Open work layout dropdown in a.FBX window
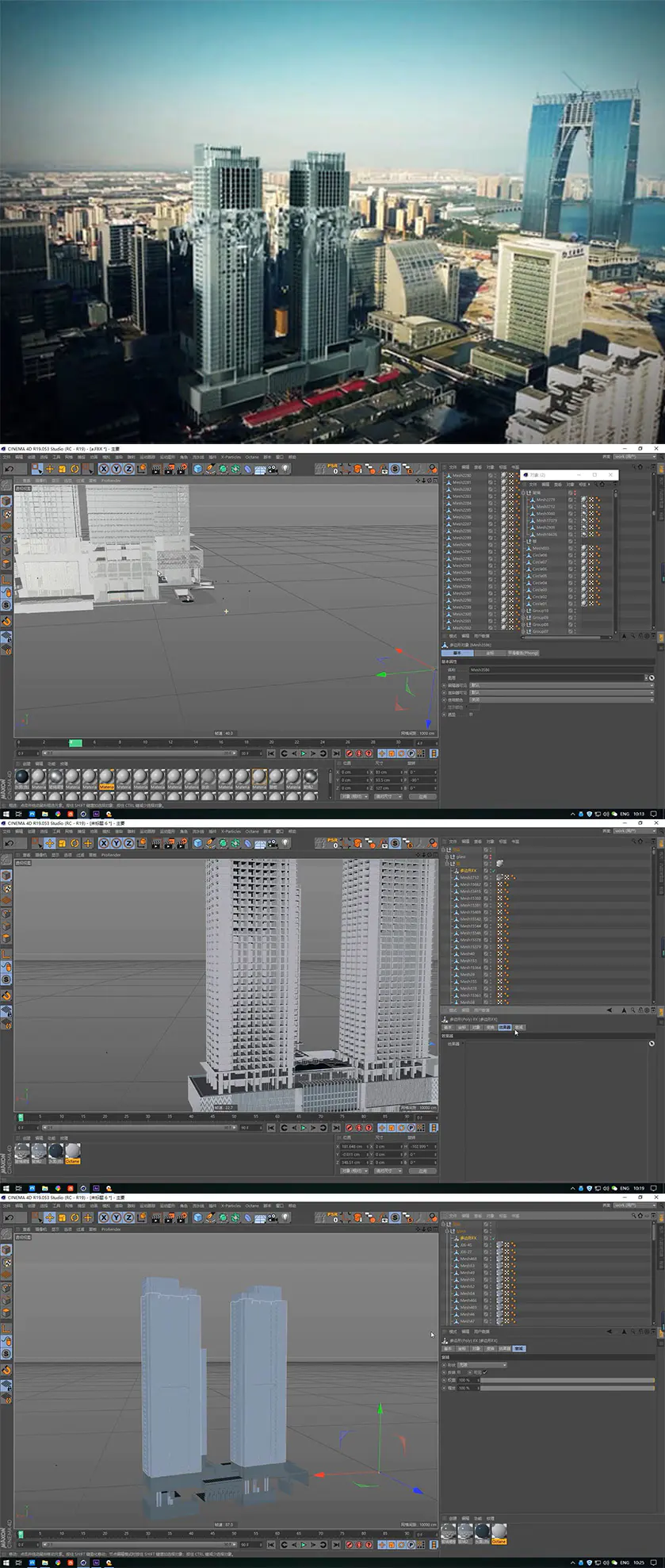This screenshot has height=1568, width=665. click(x=636, y=457)
